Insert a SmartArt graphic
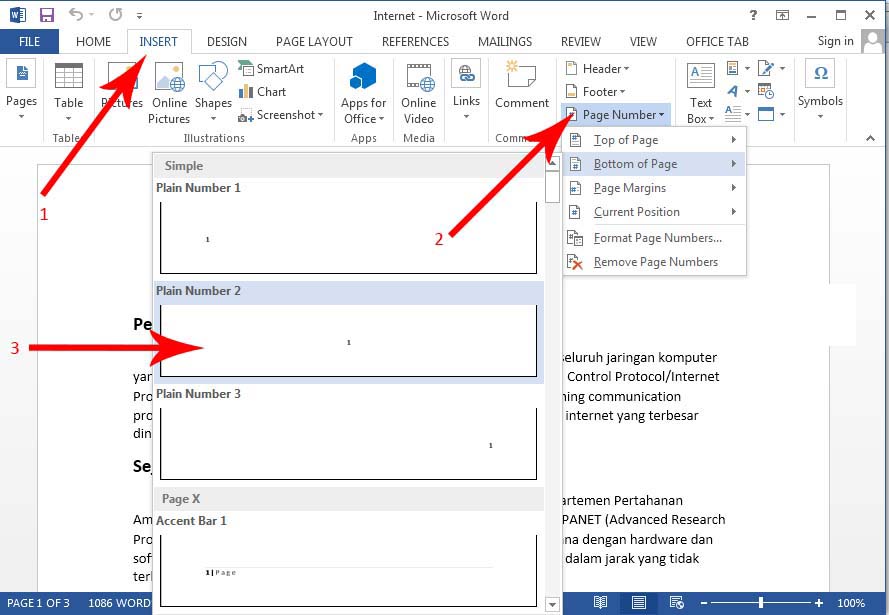889x615 pixels. (271, 69)
